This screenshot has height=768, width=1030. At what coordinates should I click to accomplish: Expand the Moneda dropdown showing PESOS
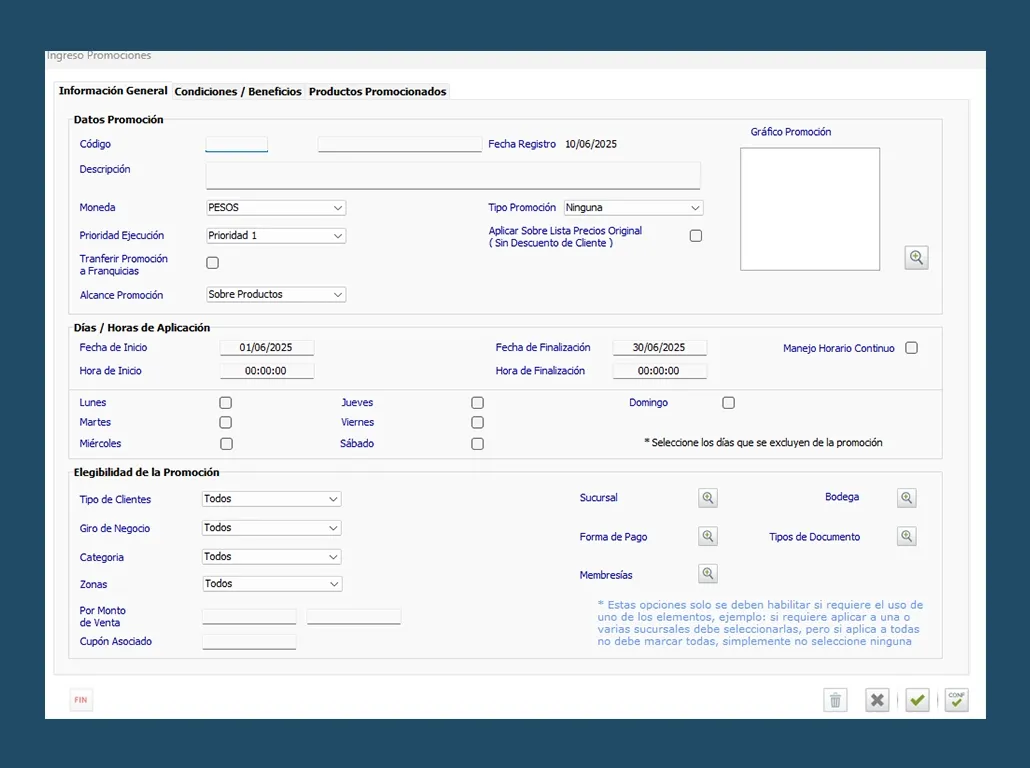275,208
